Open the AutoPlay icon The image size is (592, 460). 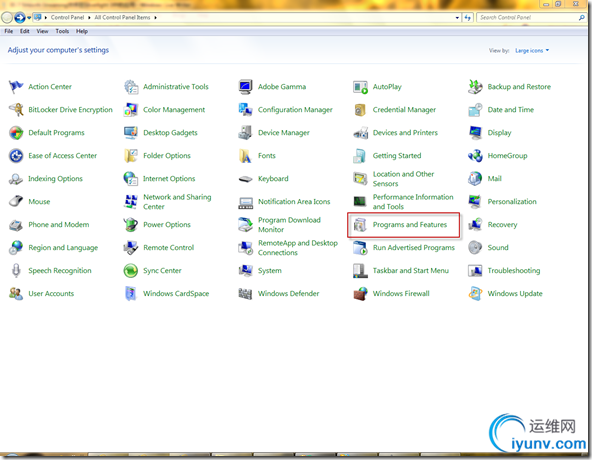click(360, 87)
